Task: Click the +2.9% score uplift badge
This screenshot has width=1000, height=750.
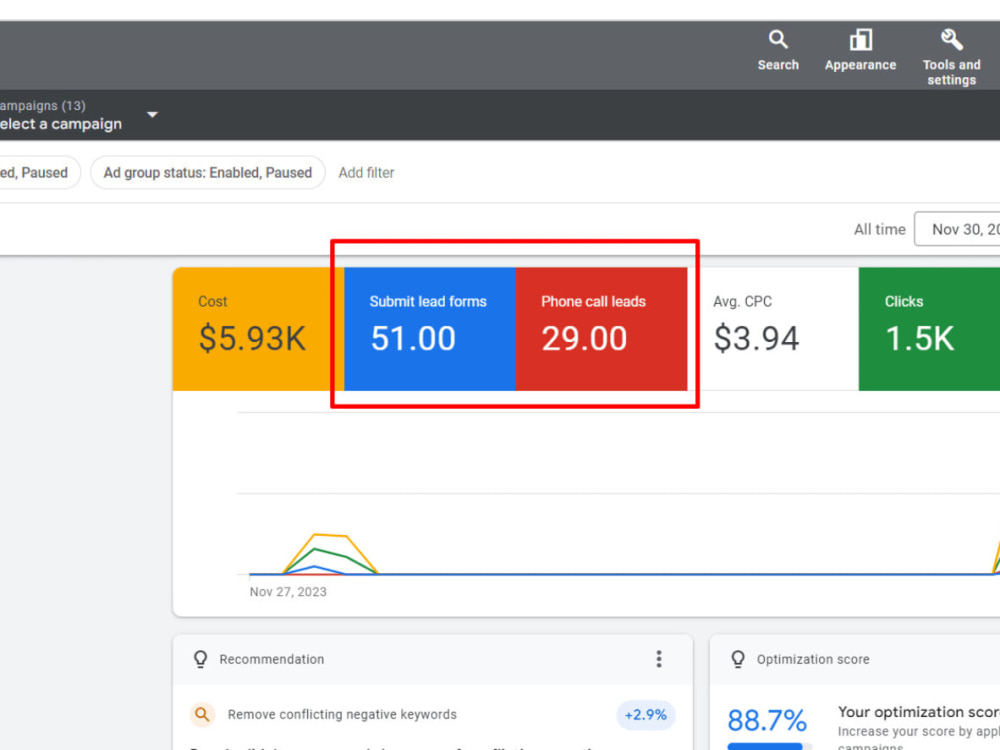Action: (645, 715)
